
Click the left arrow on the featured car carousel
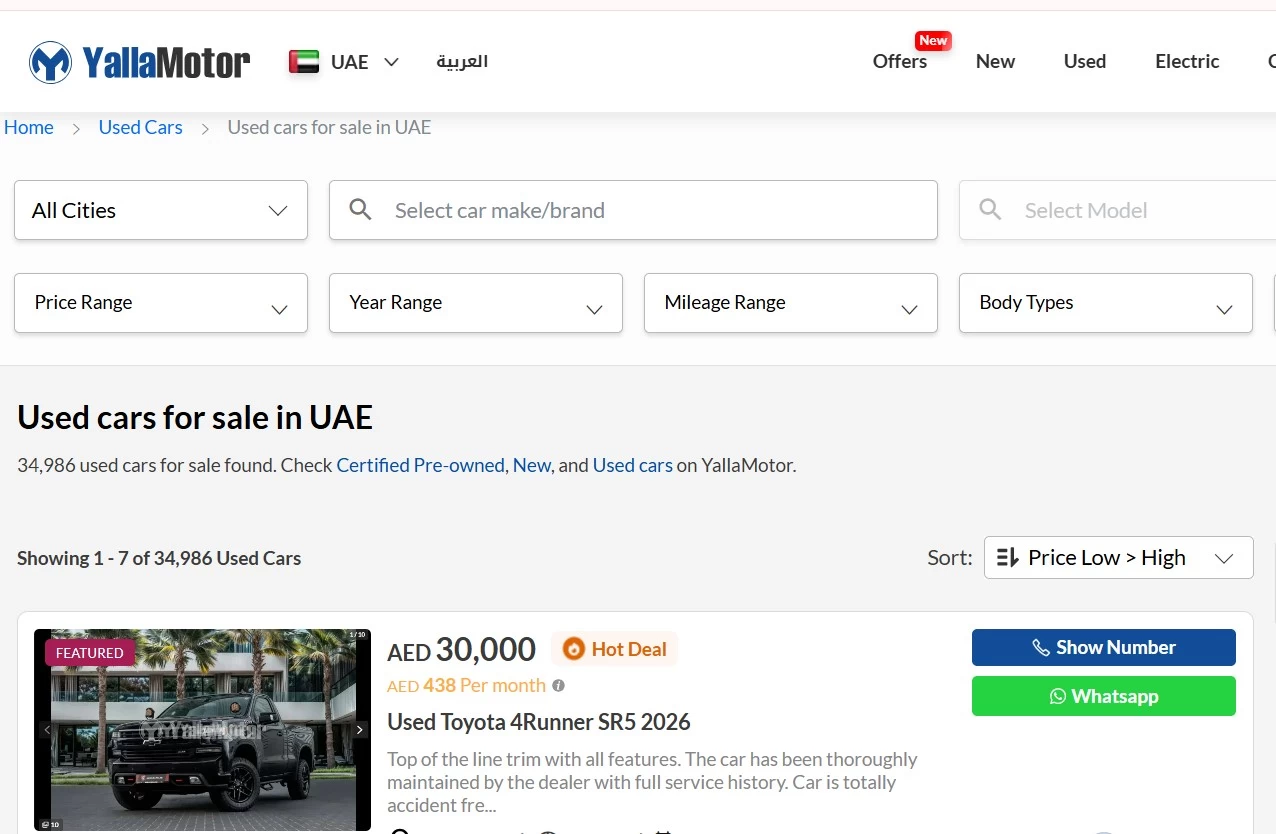click(x=45, y=730)
